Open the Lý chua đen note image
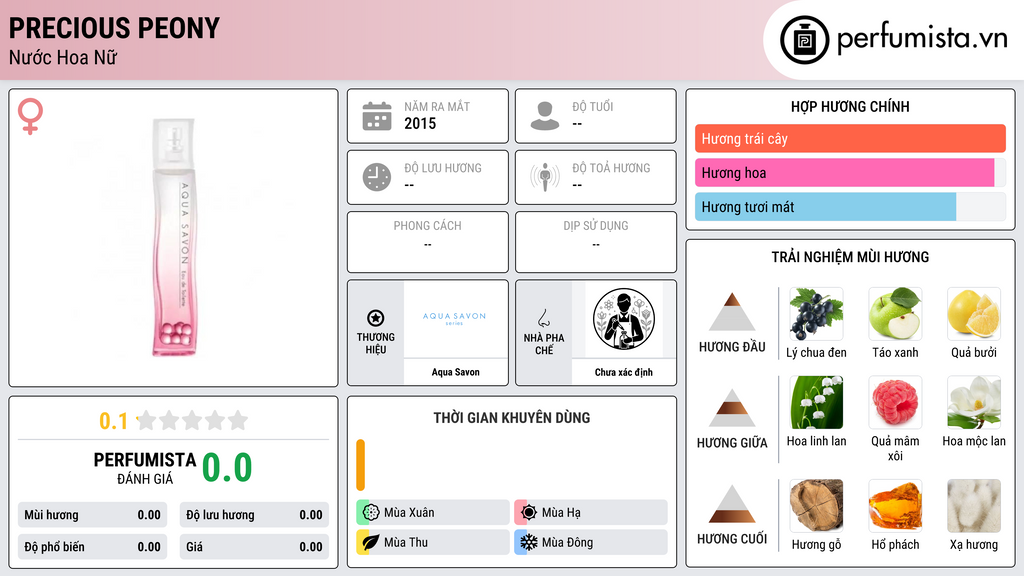 [x=816, y=314]
